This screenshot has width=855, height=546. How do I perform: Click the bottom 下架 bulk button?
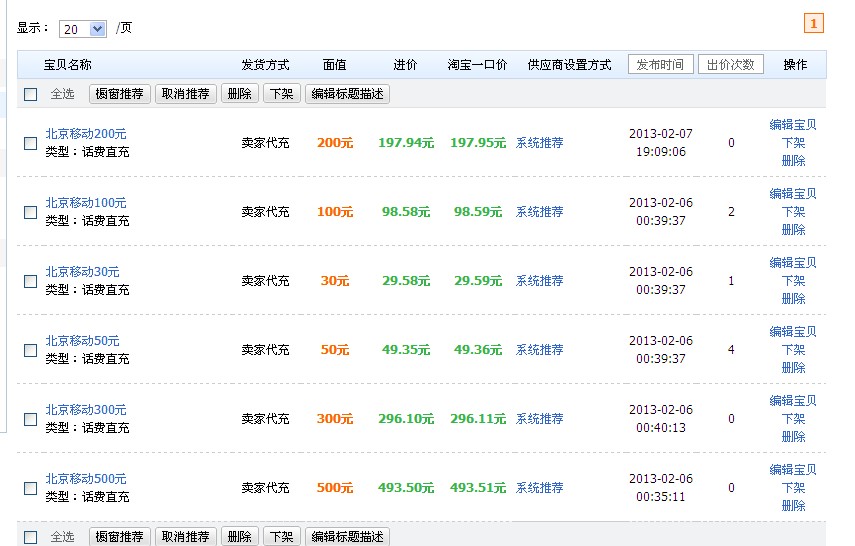pos(281,536)
